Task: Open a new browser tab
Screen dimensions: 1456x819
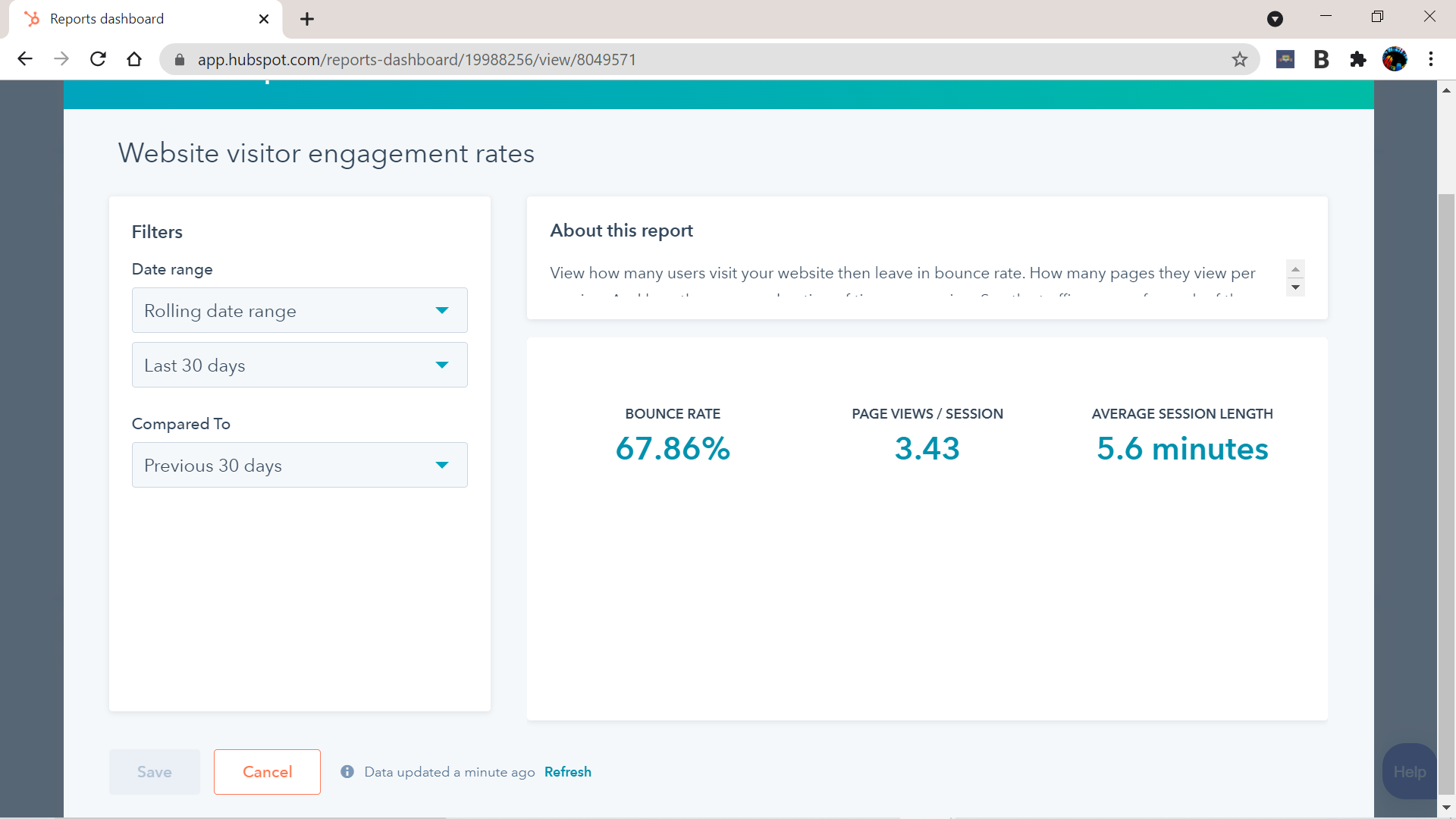Action: (307, 19)
